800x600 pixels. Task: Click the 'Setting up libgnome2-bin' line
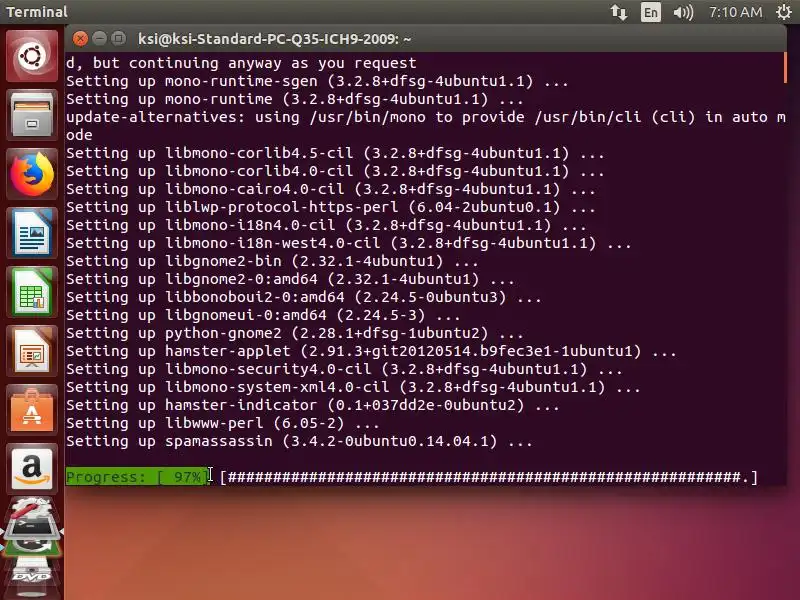click(272, 262)
